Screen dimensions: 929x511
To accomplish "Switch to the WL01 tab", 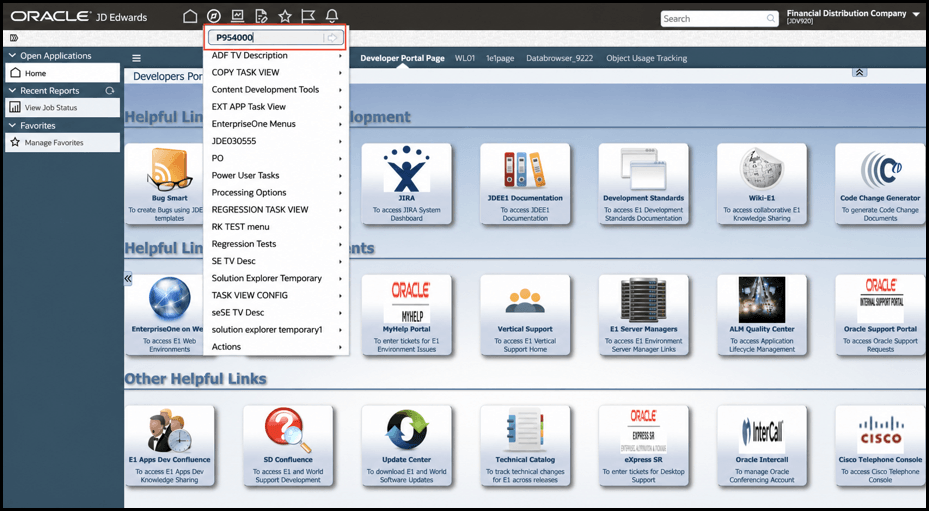I will click(x=465, y=58).
